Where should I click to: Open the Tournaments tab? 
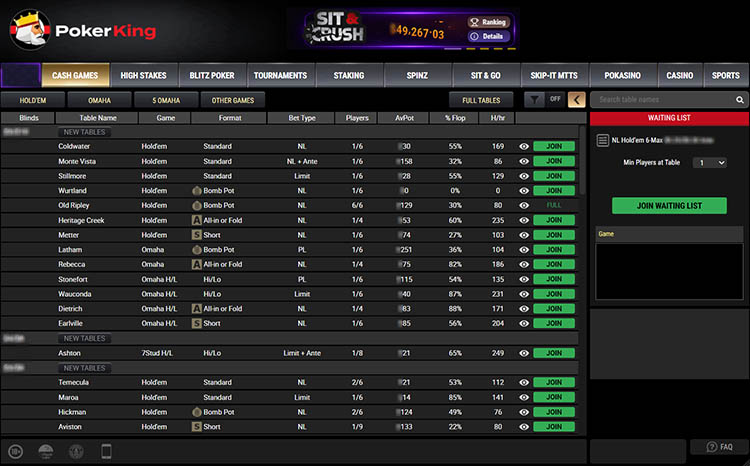(x=280, y=75)
